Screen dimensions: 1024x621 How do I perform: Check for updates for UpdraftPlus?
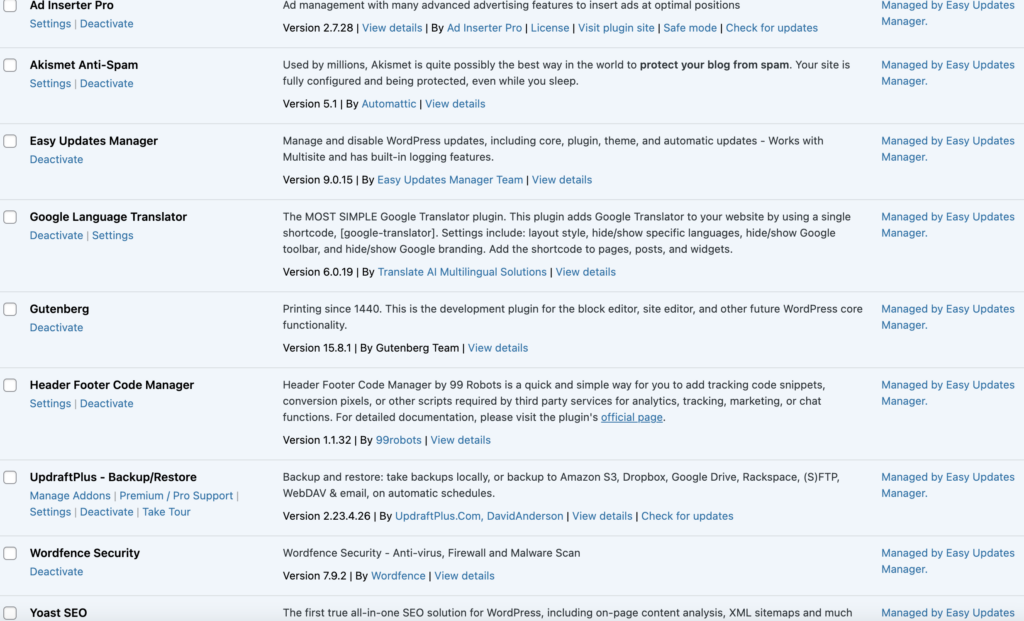click(687, 516)
